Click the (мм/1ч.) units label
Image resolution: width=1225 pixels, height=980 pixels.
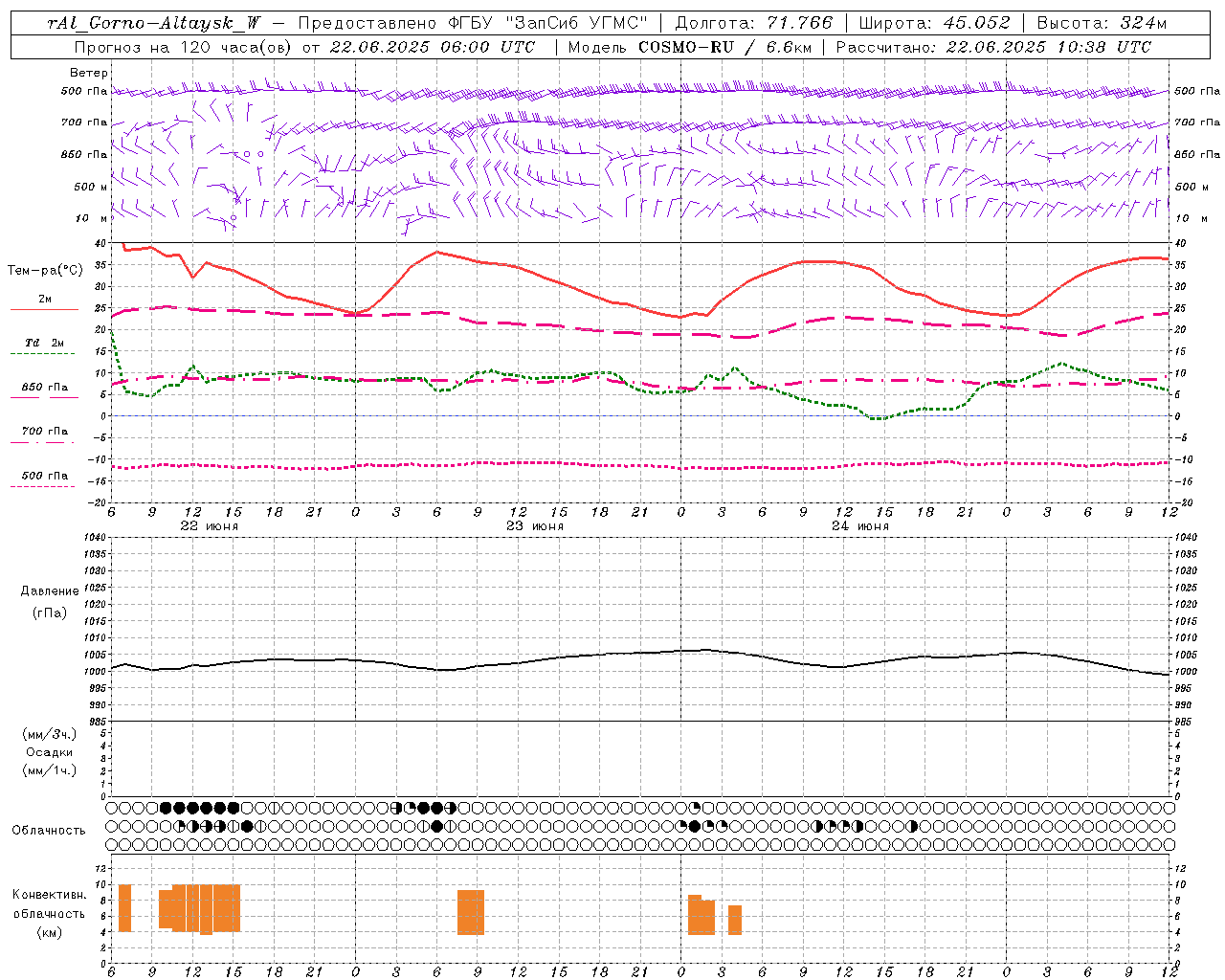pyautogui.click(x=50, y=770)
